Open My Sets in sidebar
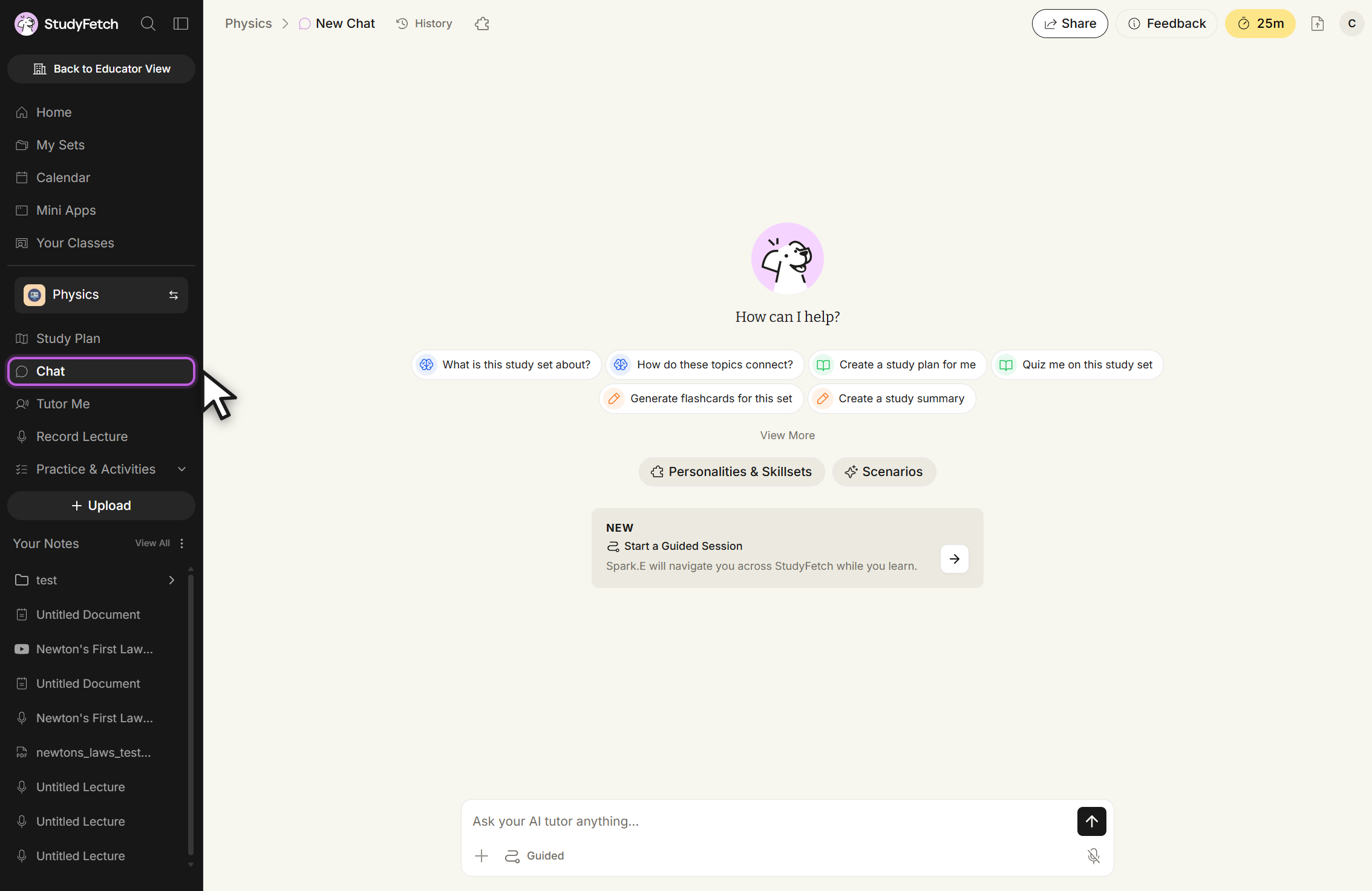 (101, 145)
